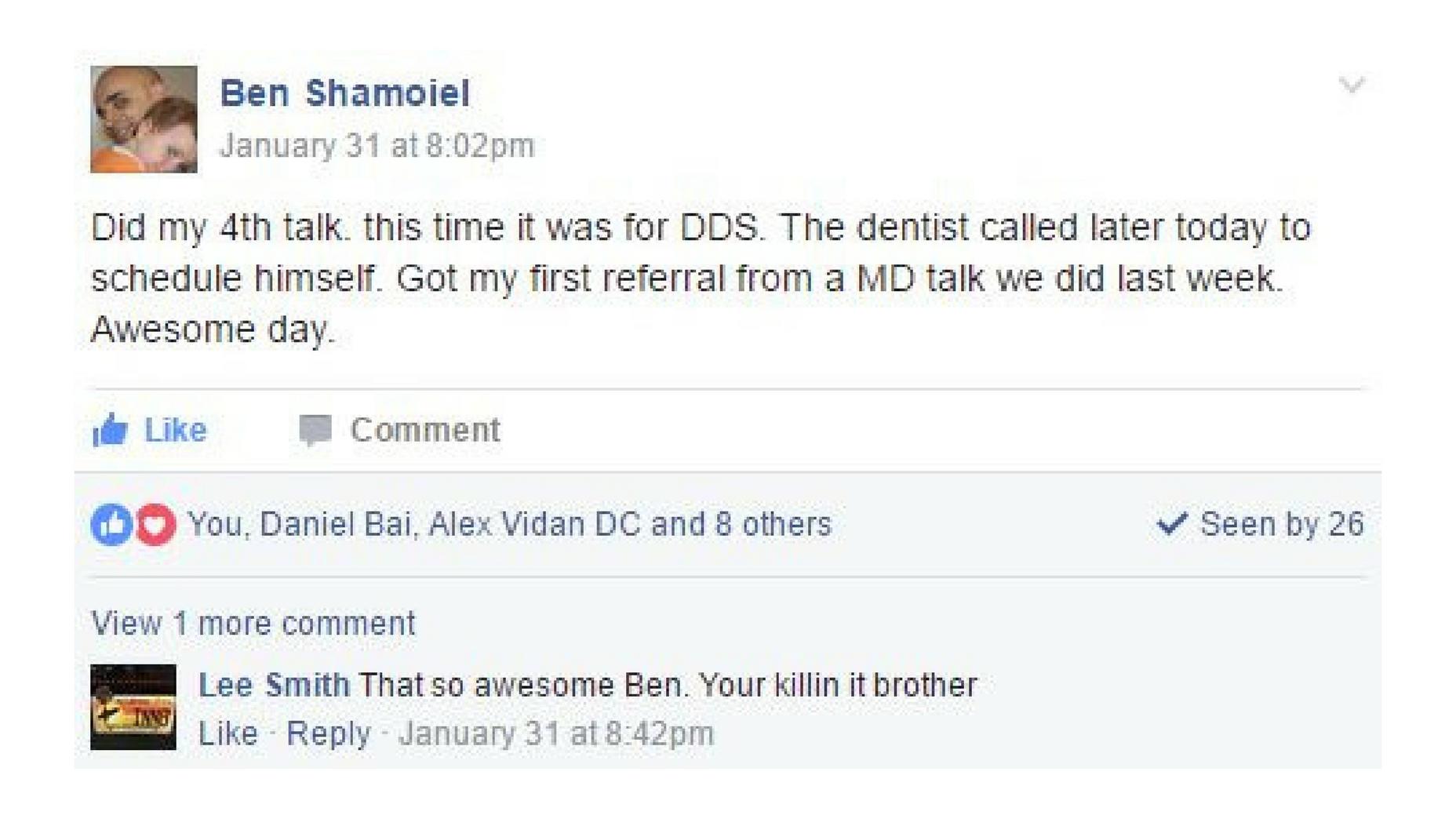The image size is (1456, 819).
Task: Click the Seen by checkmark icon
Action: [1171, 523]
